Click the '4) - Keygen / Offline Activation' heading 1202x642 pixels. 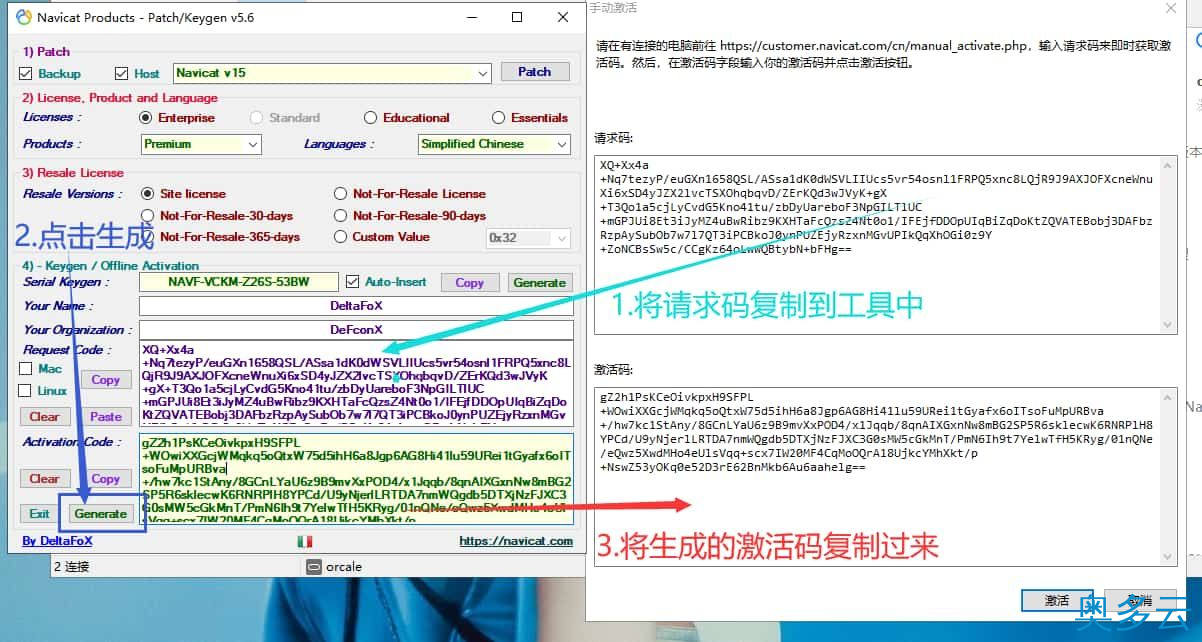pyautogui.click(x=110, y=266)
